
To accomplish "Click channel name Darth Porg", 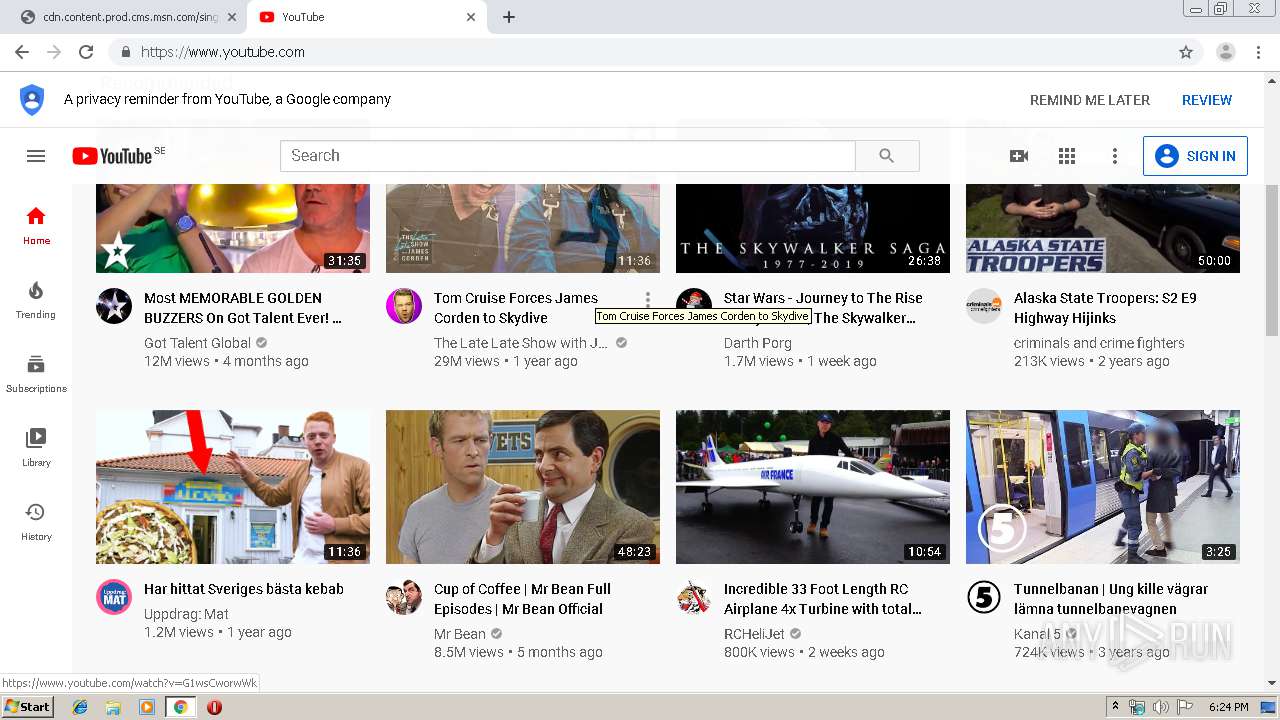I will click(758, 343).
